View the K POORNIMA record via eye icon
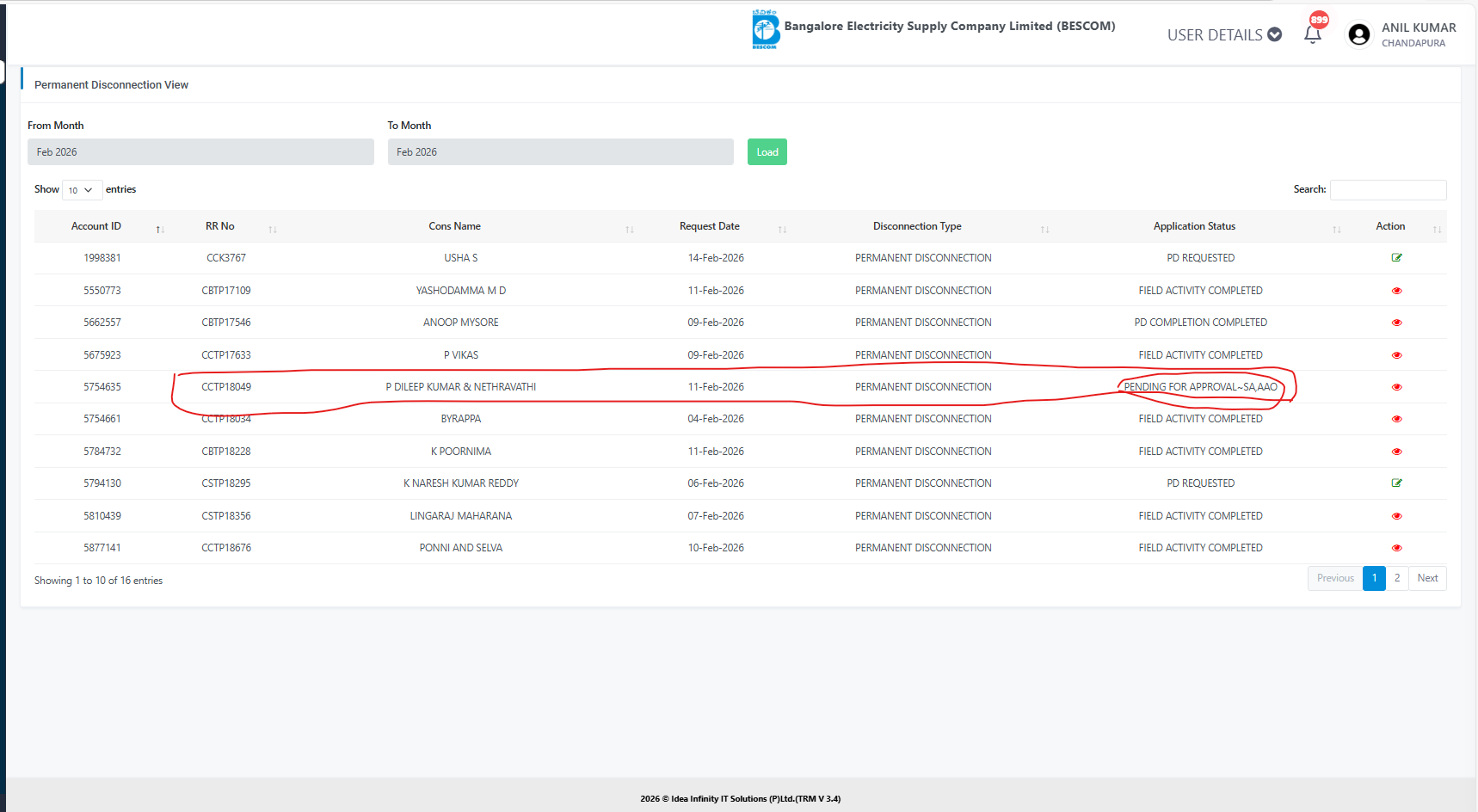The height and width of the screenshot is (812, 1478). click(x=1396, y=452)
